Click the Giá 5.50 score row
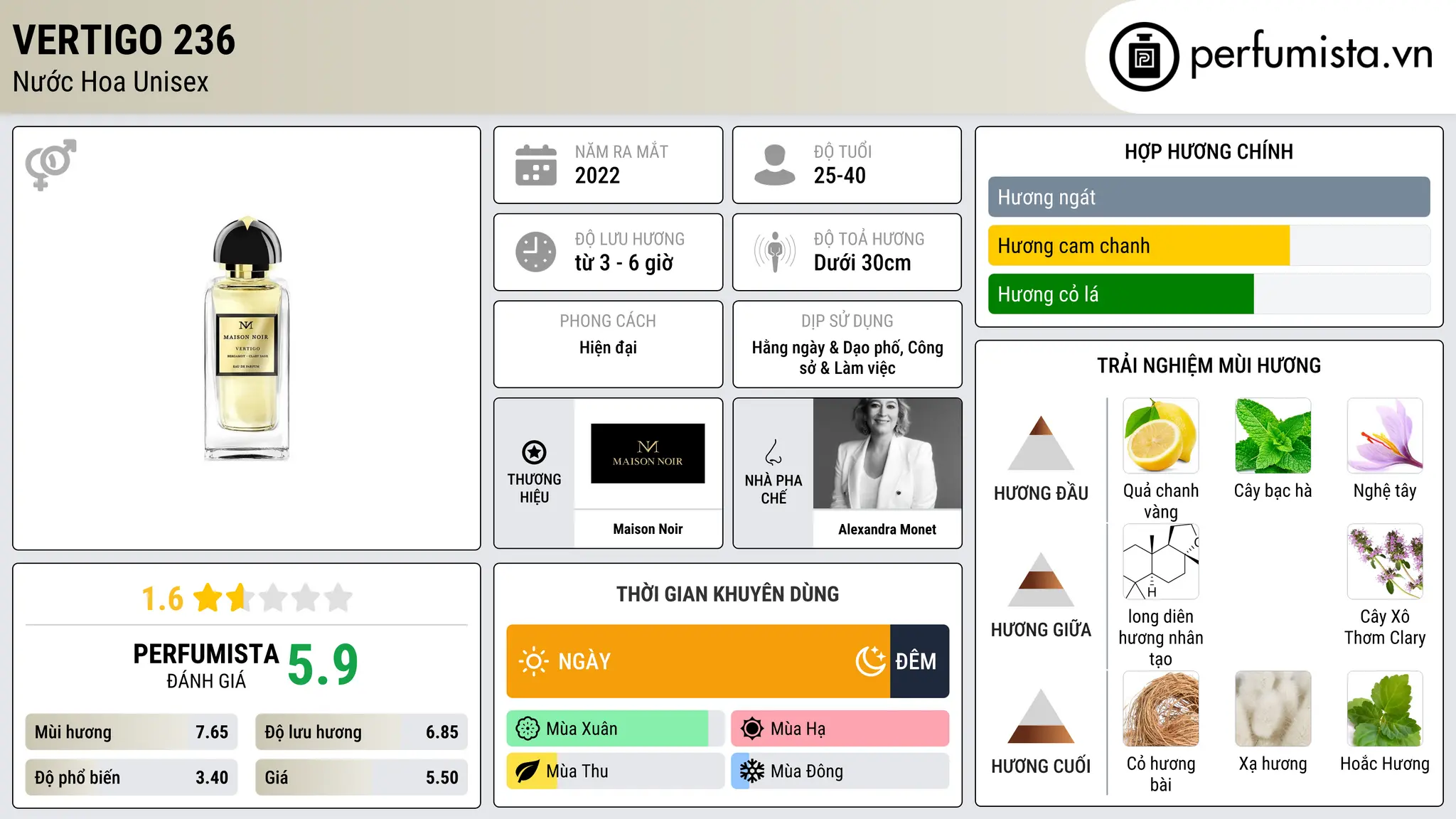This screenshot has width=1456, height=819. 362,778
